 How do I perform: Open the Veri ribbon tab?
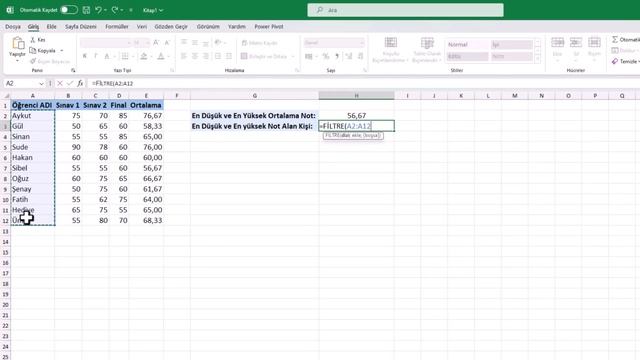coord(142,27)
